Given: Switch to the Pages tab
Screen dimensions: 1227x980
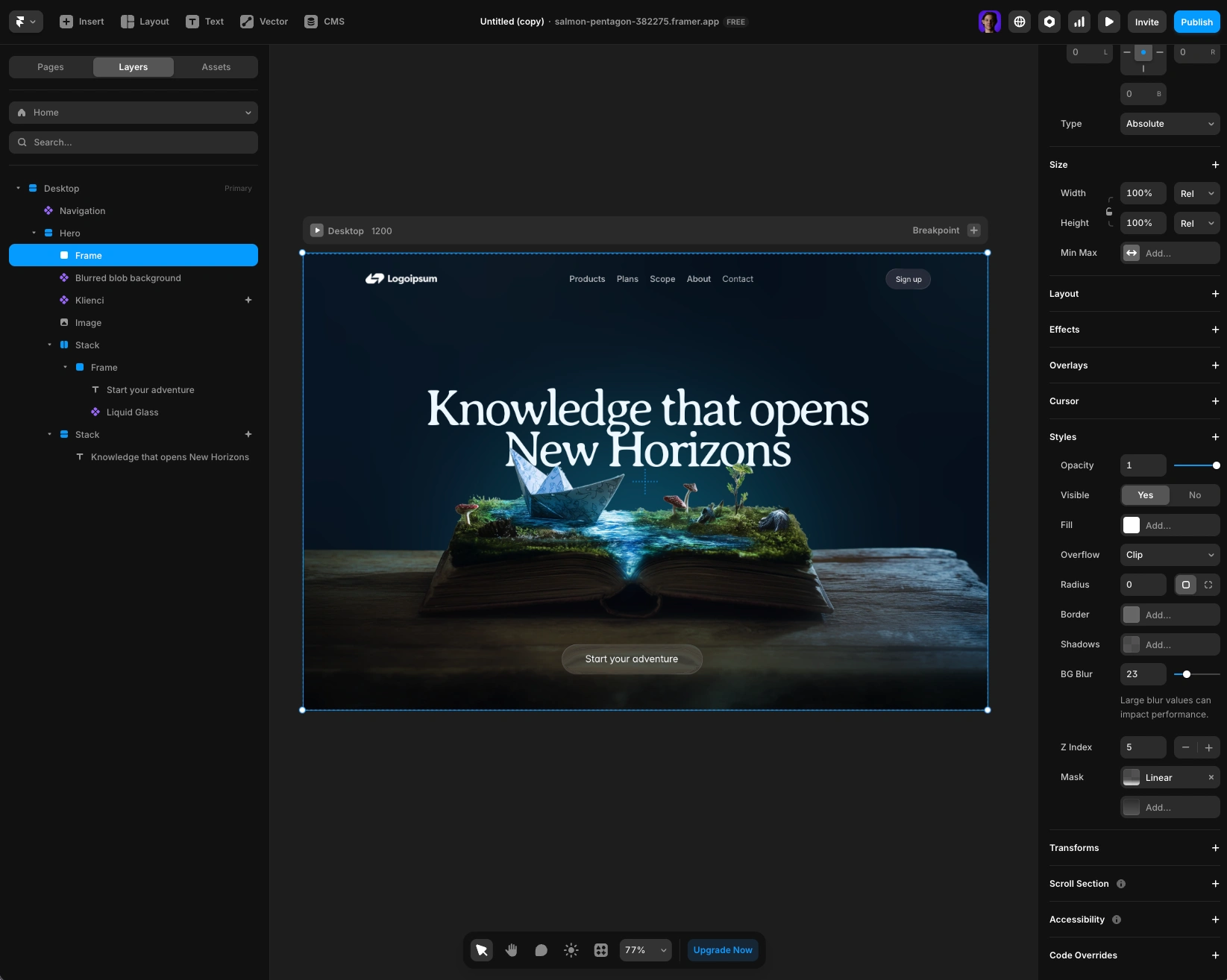Looking at the screenshot, I should 51,67.
